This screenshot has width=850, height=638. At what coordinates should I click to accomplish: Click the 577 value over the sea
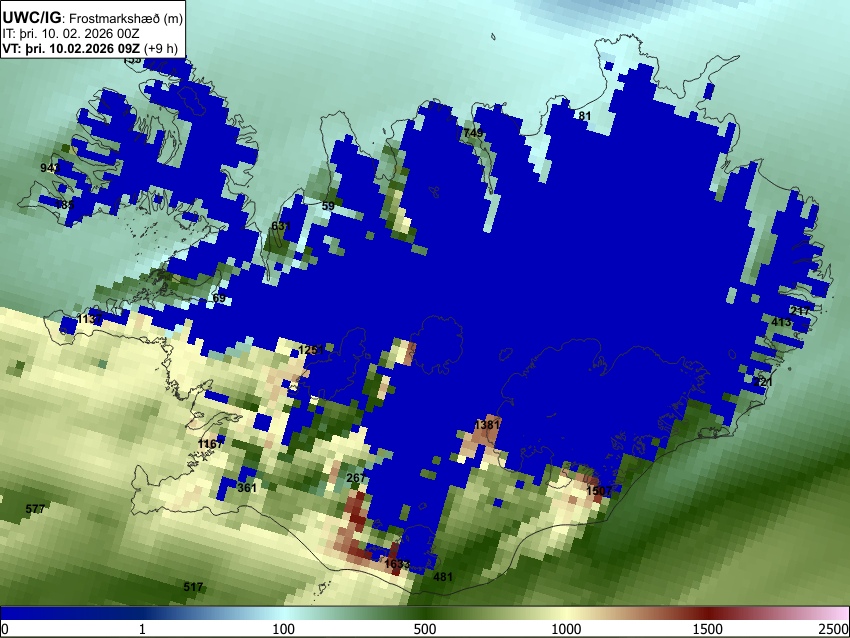(35, 509)
